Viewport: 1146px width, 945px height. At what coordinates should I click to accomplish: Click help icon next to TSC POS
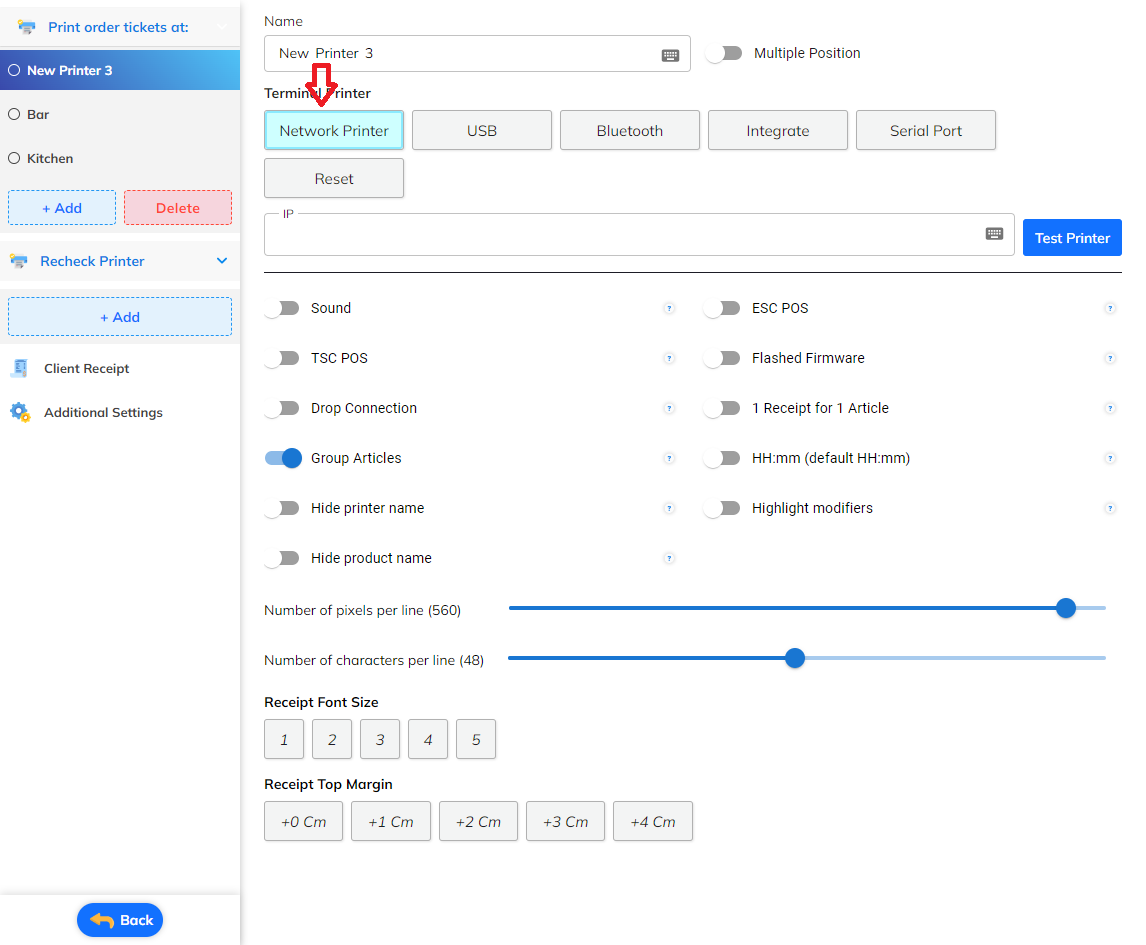[669, 358]
